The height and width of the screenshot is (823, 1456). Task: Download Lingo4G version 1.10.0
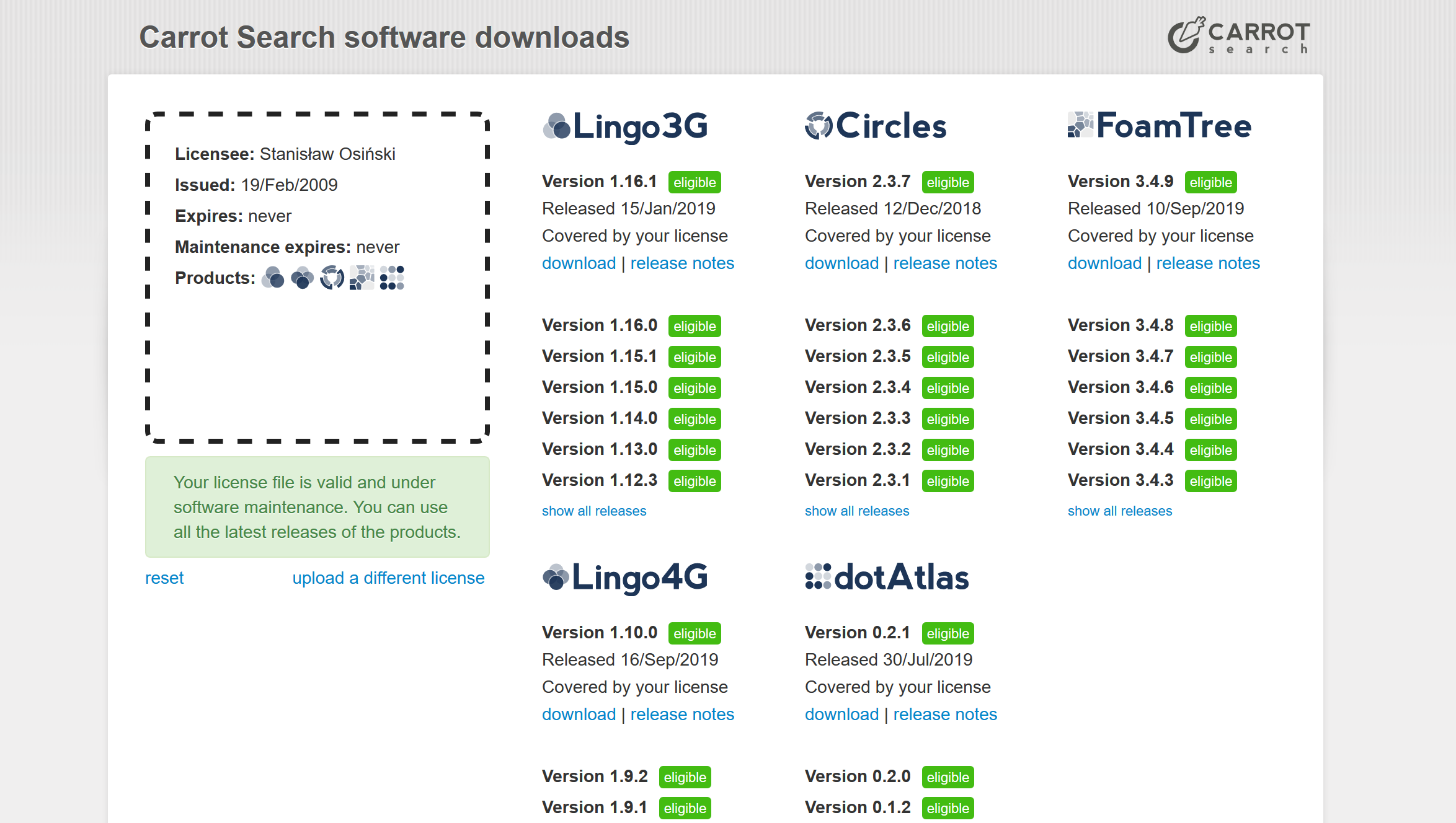579,715
